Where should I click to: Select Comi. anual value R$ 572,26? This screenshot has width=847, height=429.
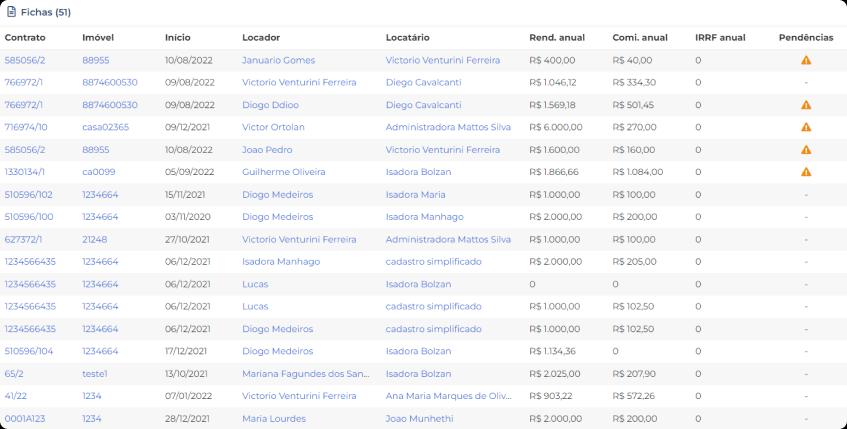[x=634, y=396]
